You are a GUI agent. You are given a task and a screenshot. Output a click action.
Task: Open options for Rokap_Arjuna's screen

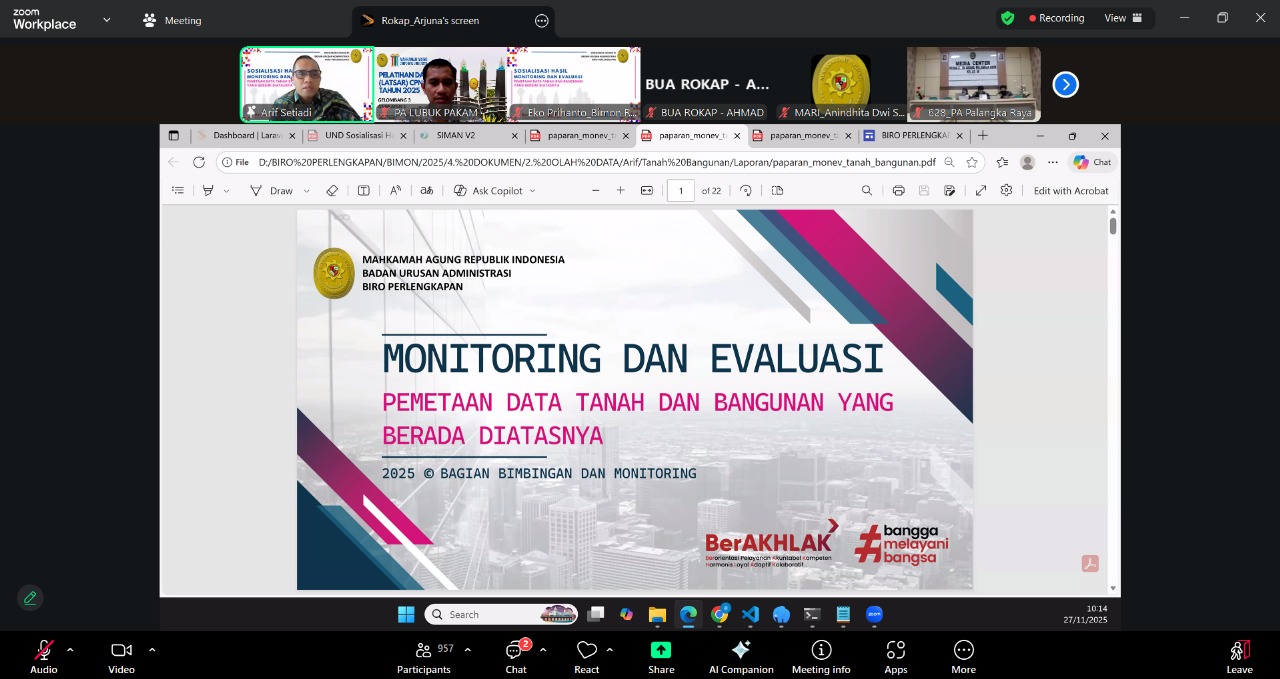[x=542, y=20]
